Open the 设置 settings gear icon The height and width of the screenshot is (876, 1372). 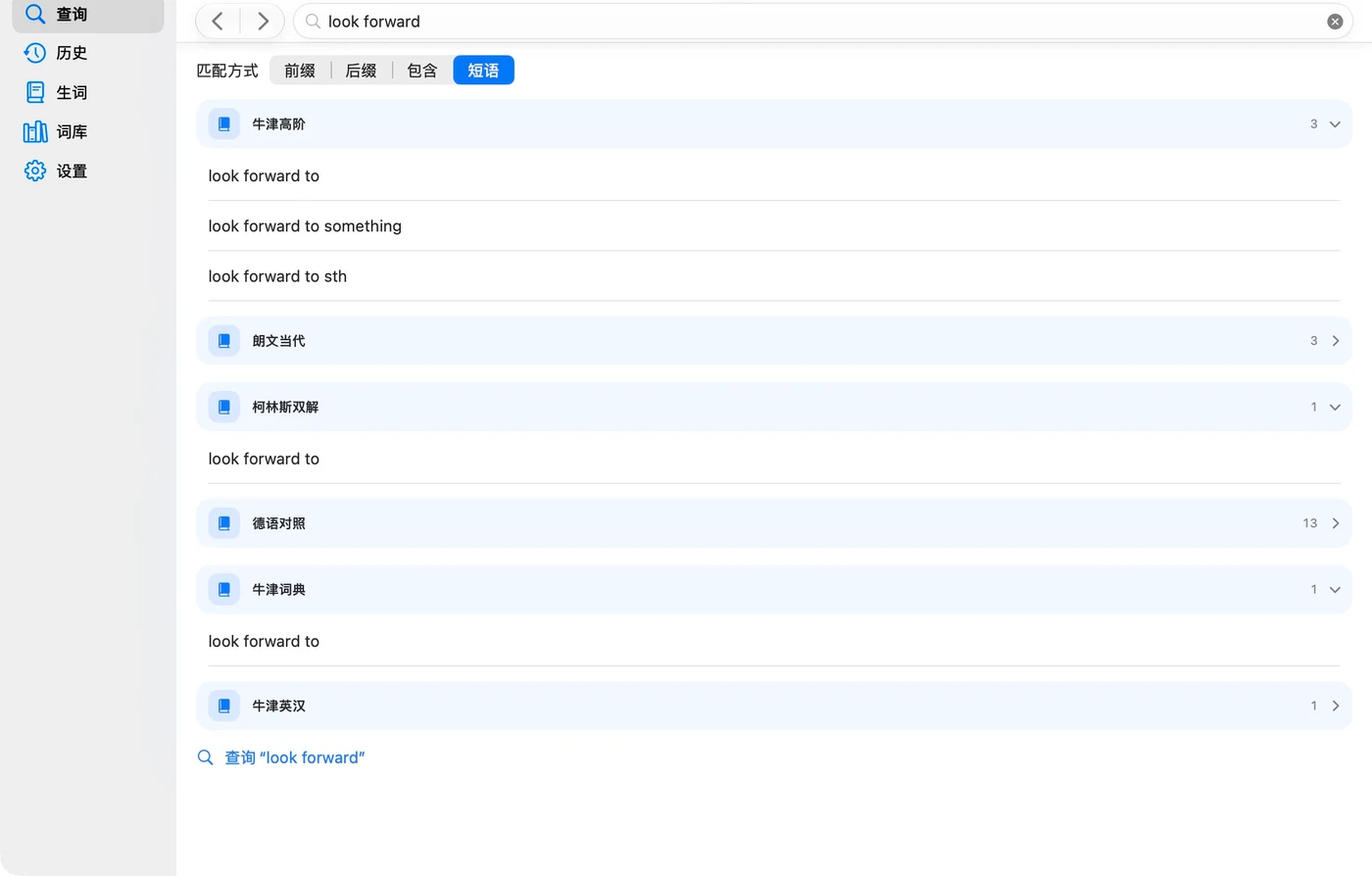[x=35, y=170]
